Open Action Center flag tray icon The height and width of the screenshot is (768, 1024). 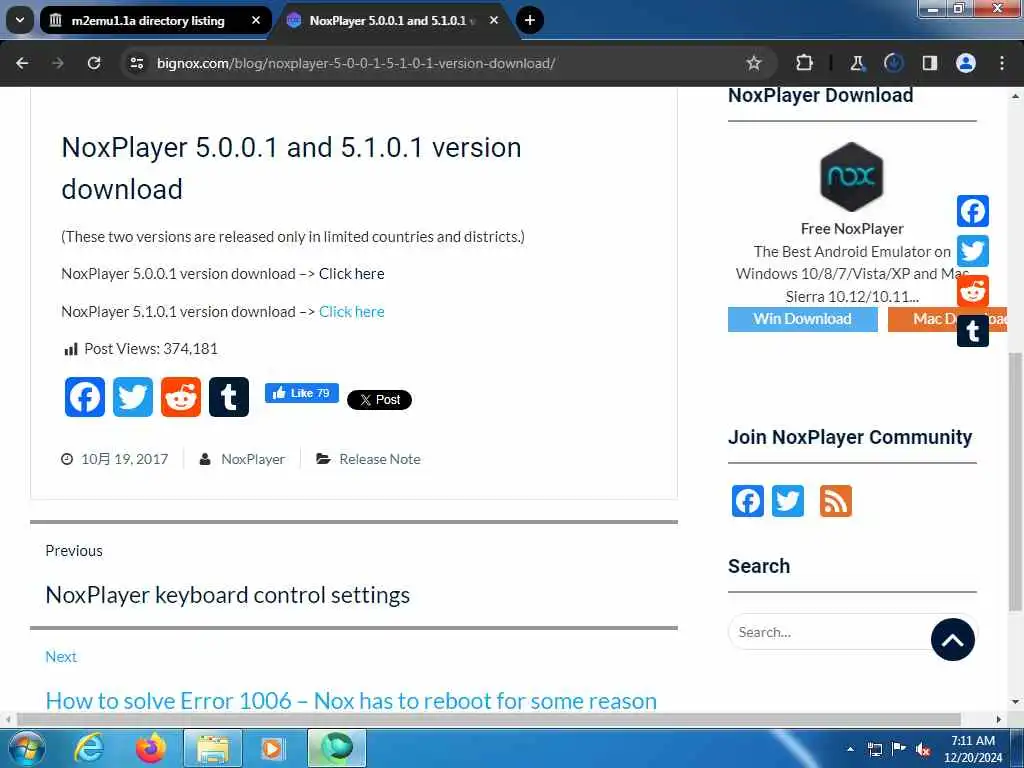pyautogui.click(x=899, y=749)
